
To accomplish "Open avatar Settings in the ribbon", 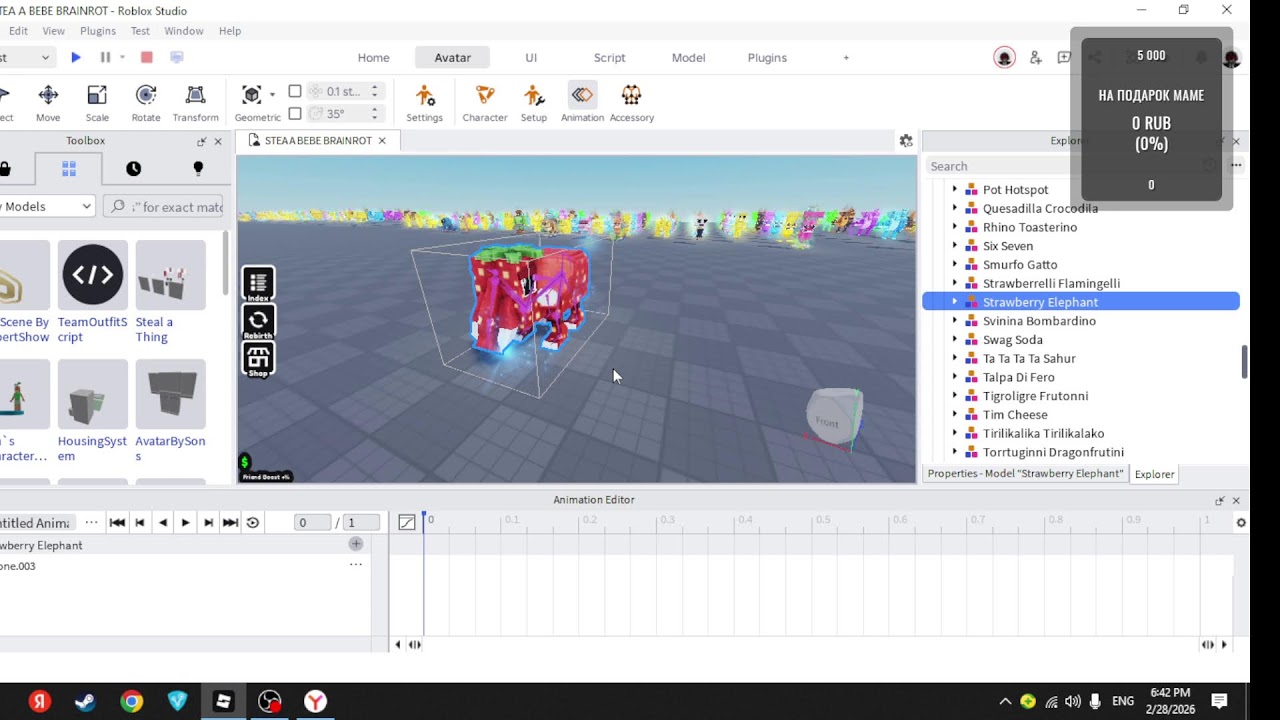I will pos(424,103).
